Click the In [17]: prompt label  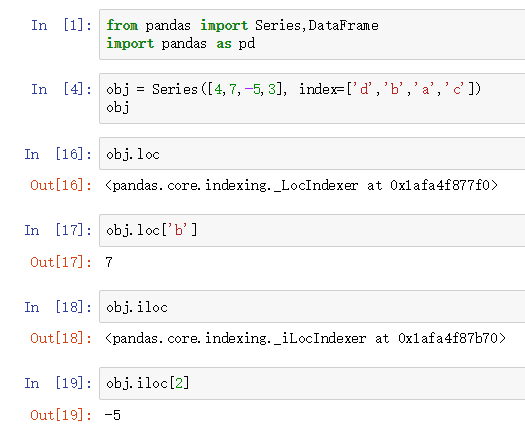[58, 230]
